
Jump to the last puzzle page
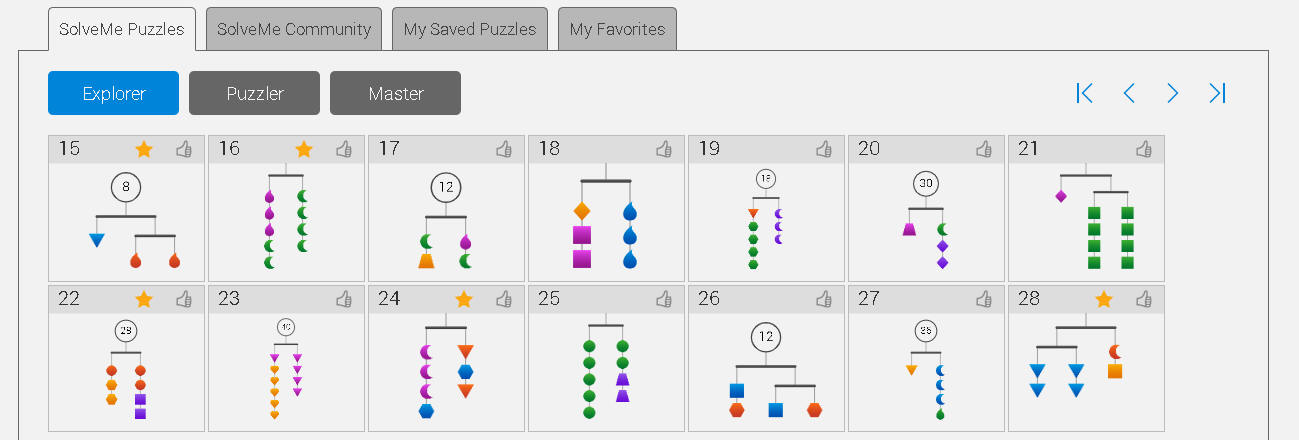[1217, 93]
